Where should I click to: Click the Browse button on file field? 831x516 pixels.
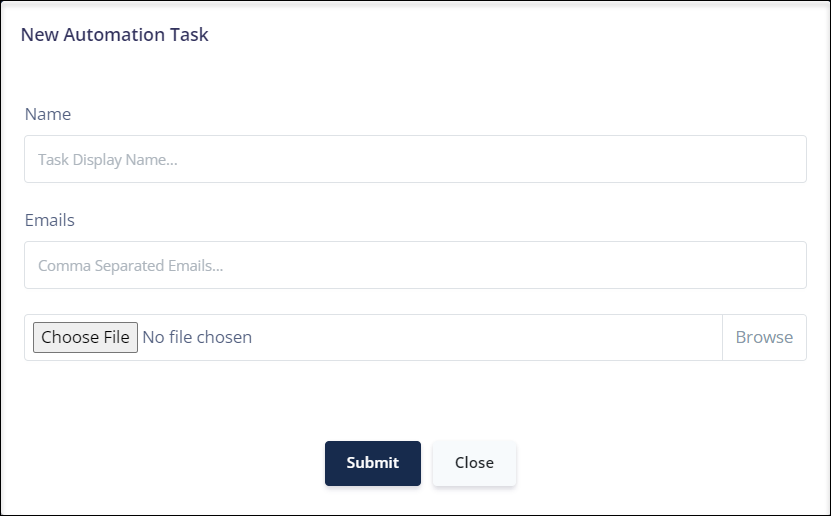pyautogui.click(x=764, y=337)
